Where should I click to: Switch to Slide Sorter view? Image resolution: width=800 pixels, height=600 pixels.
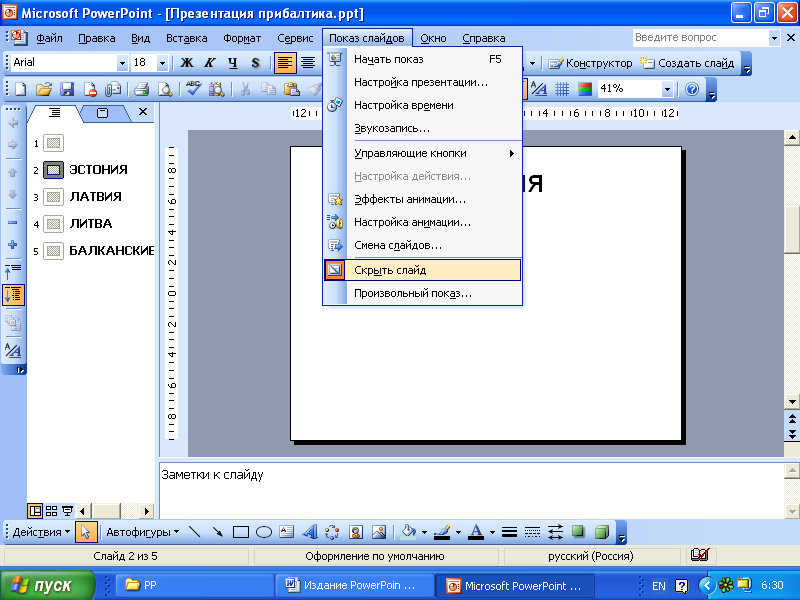tap(52, 511)
